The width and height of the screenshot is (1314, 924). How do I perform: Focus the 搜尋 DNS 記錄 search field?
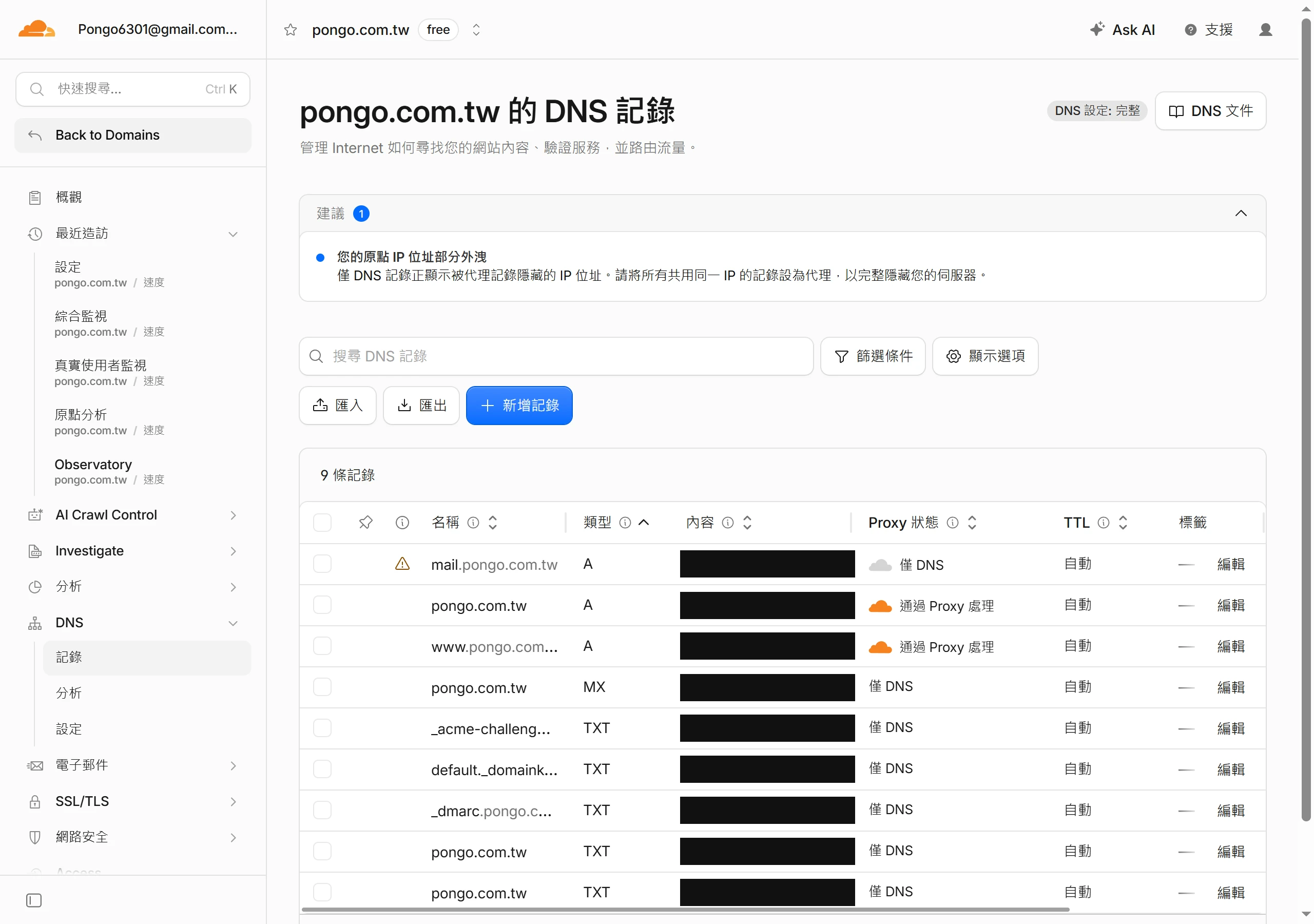coord(556,356)
